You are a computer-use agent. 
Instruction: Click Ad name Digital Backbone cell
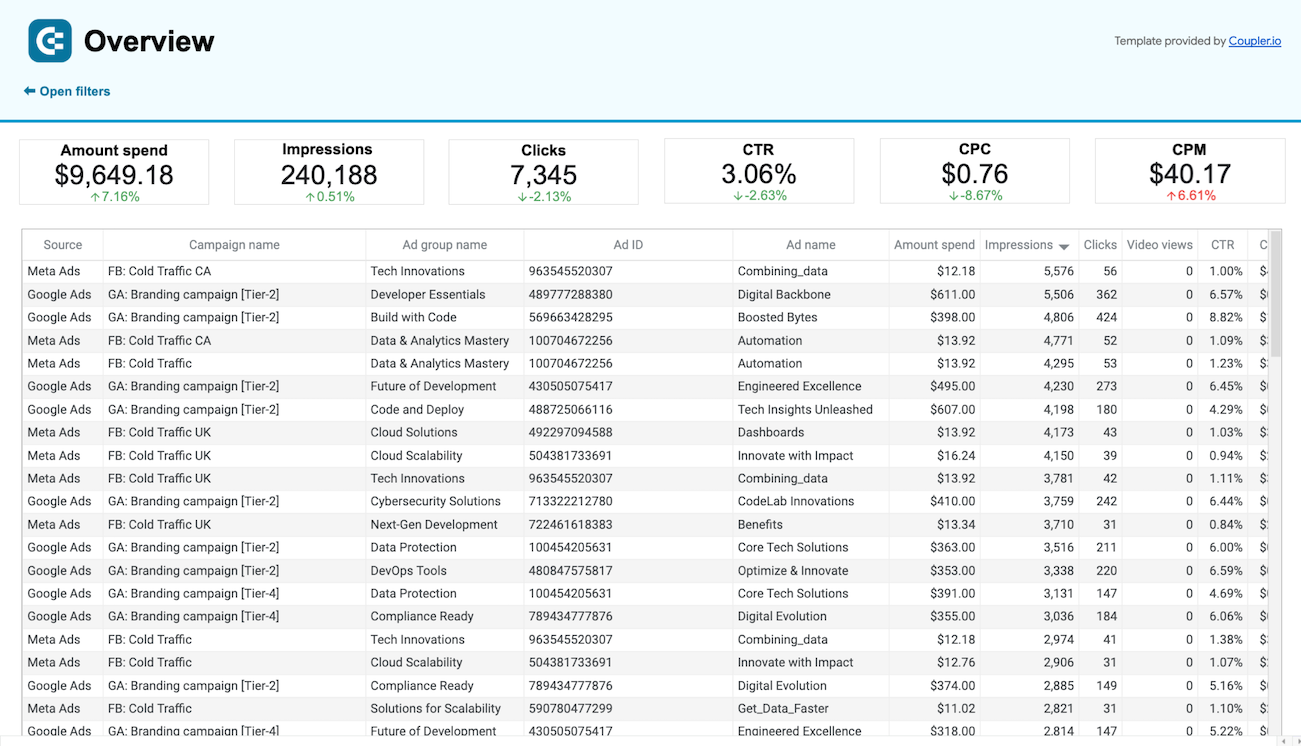779,295
